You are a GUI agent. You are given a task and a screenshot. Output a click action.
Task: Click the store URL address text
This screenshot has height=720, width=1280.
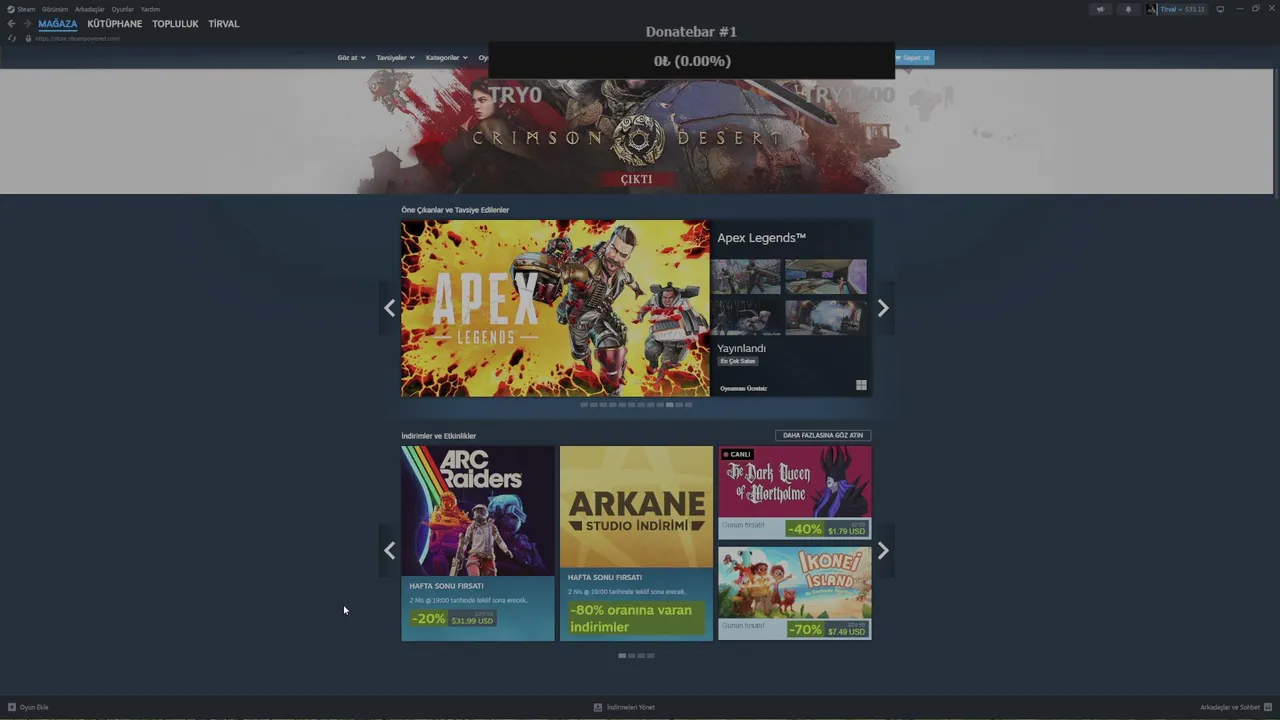pyautogui.click(x=77, y=38)
